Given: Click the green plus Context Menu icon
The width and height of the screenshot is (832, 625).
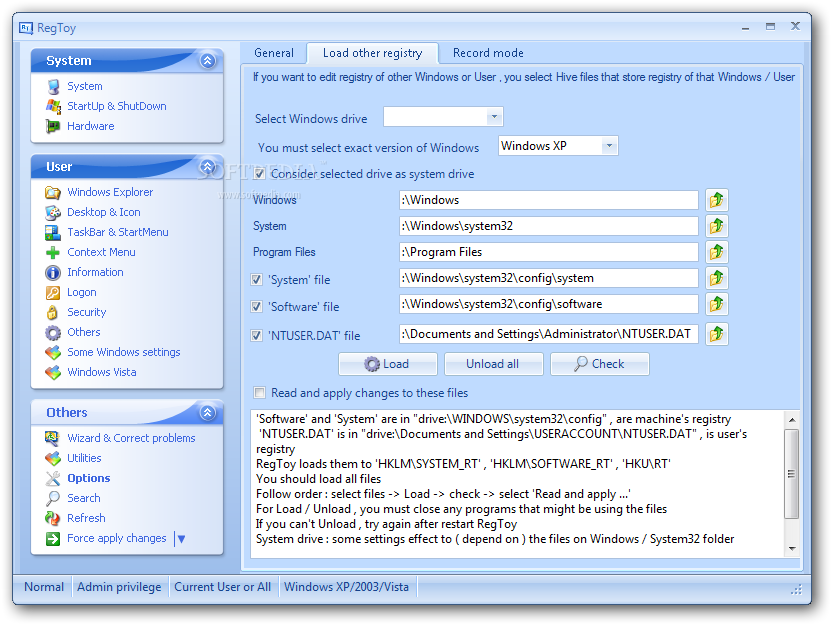Looking at the screenshot, I should [x=53, y=253].
